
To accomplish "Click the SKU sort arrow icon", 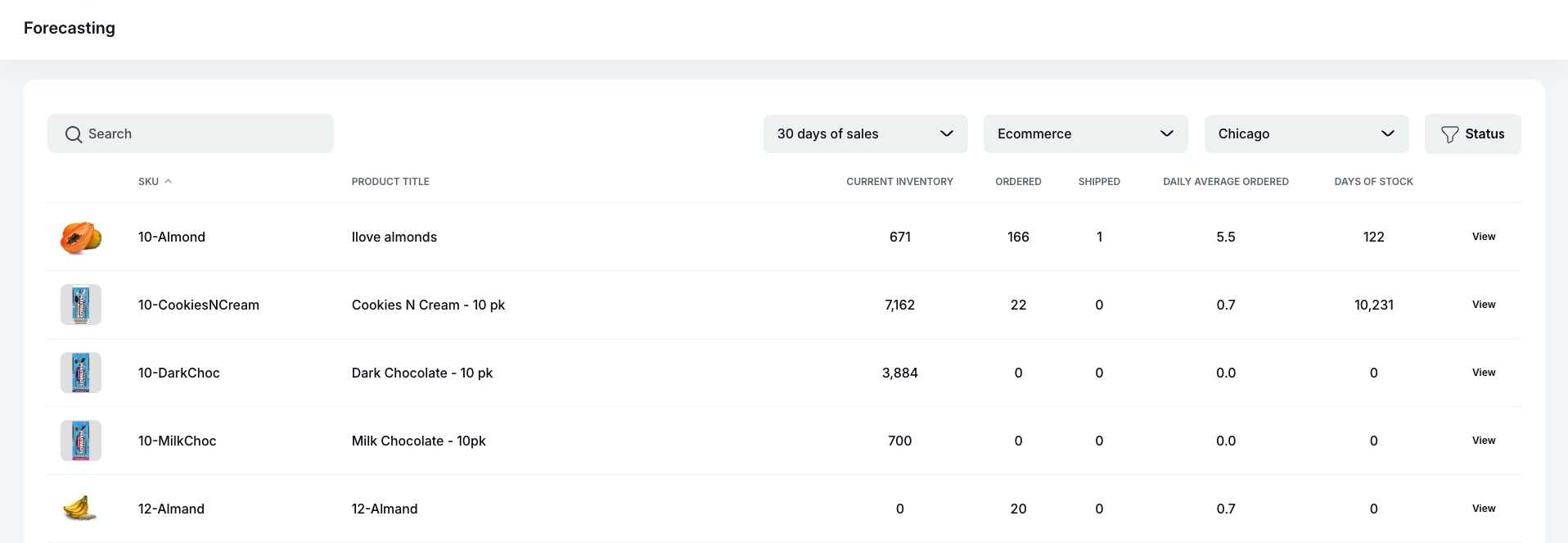I will click(x=168, y=182).
